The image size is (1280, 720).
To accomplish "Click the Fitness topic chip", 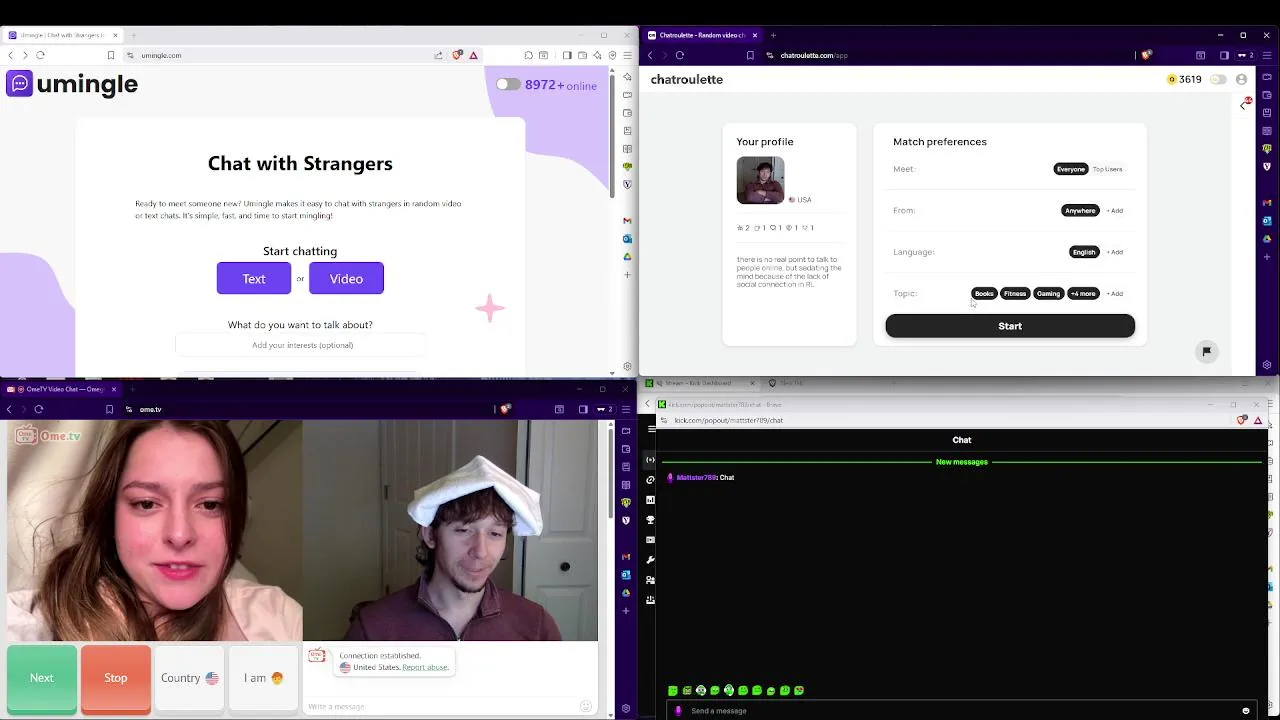I will [x=1015, y=294].
